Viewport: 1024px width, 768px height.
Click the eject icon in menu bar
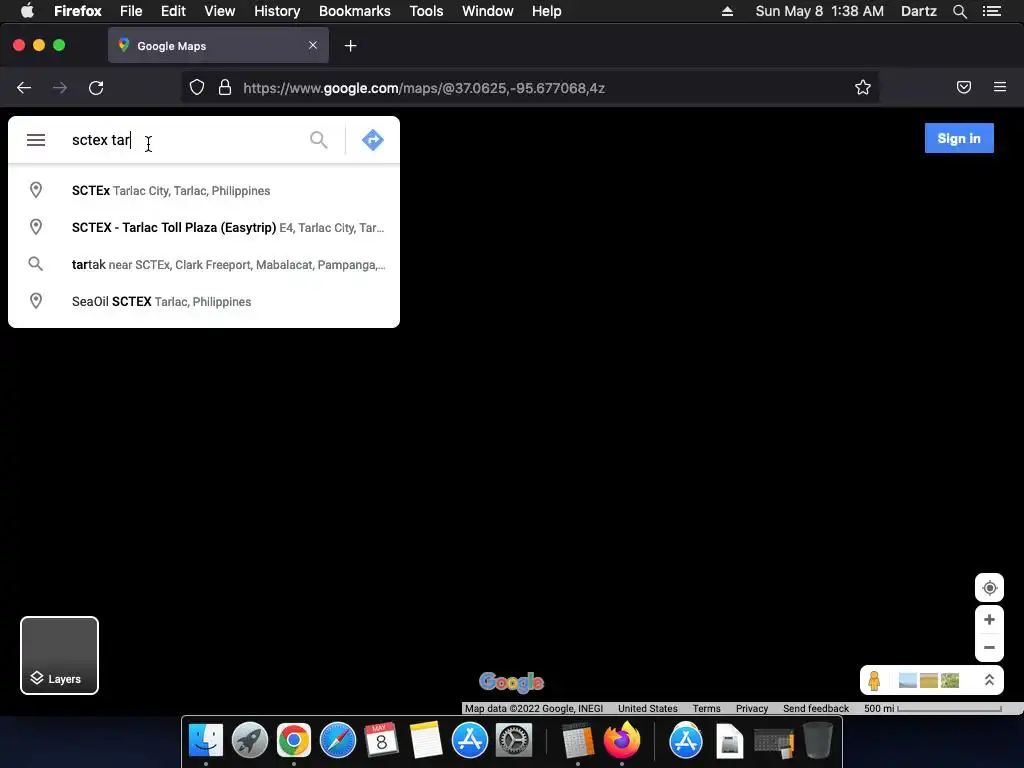coord(727,11)
